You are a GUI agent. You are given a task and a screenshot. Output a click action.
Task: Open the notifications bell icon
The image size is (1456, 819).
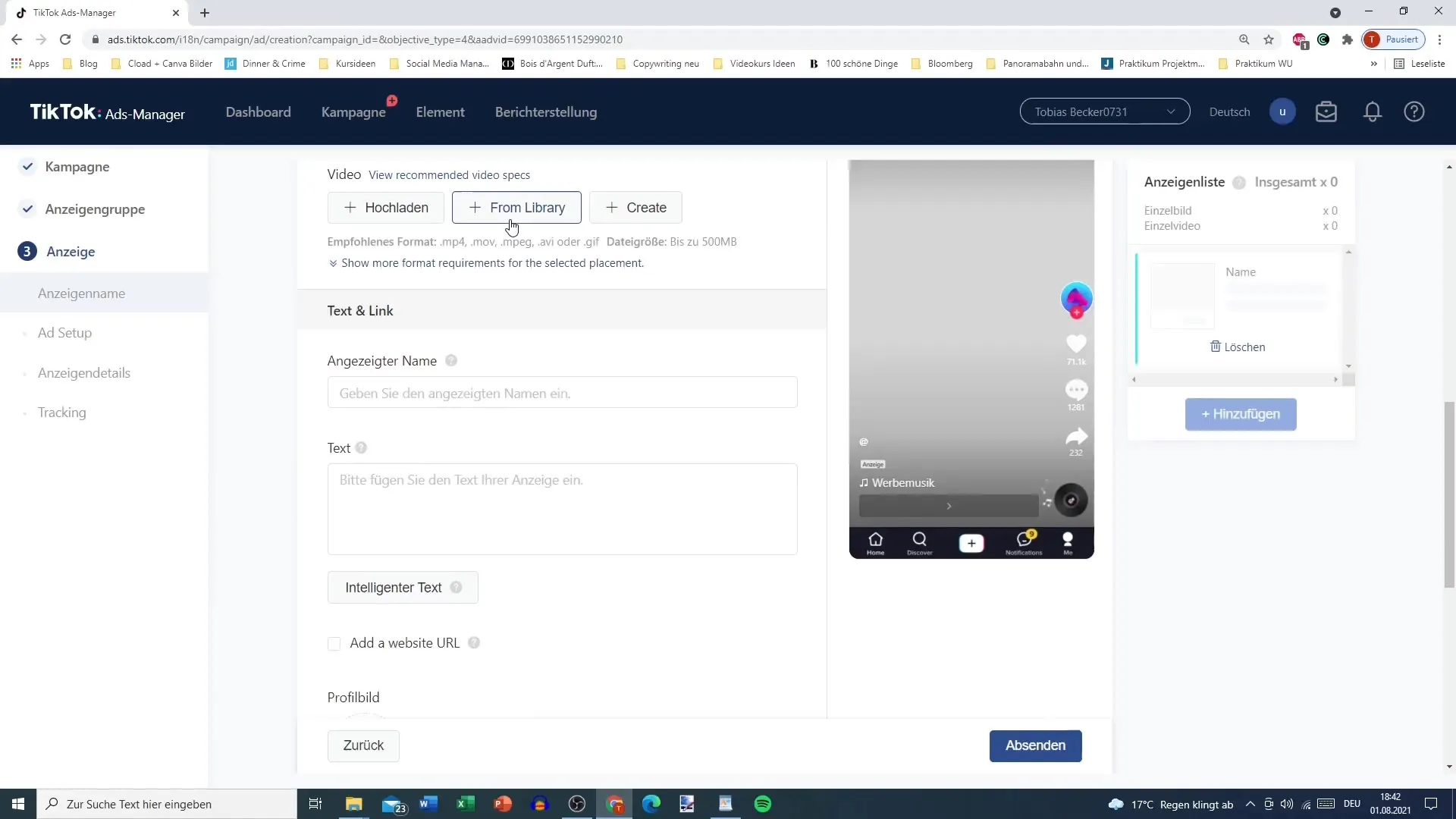pyautogui.click(x=1373, y=112)
